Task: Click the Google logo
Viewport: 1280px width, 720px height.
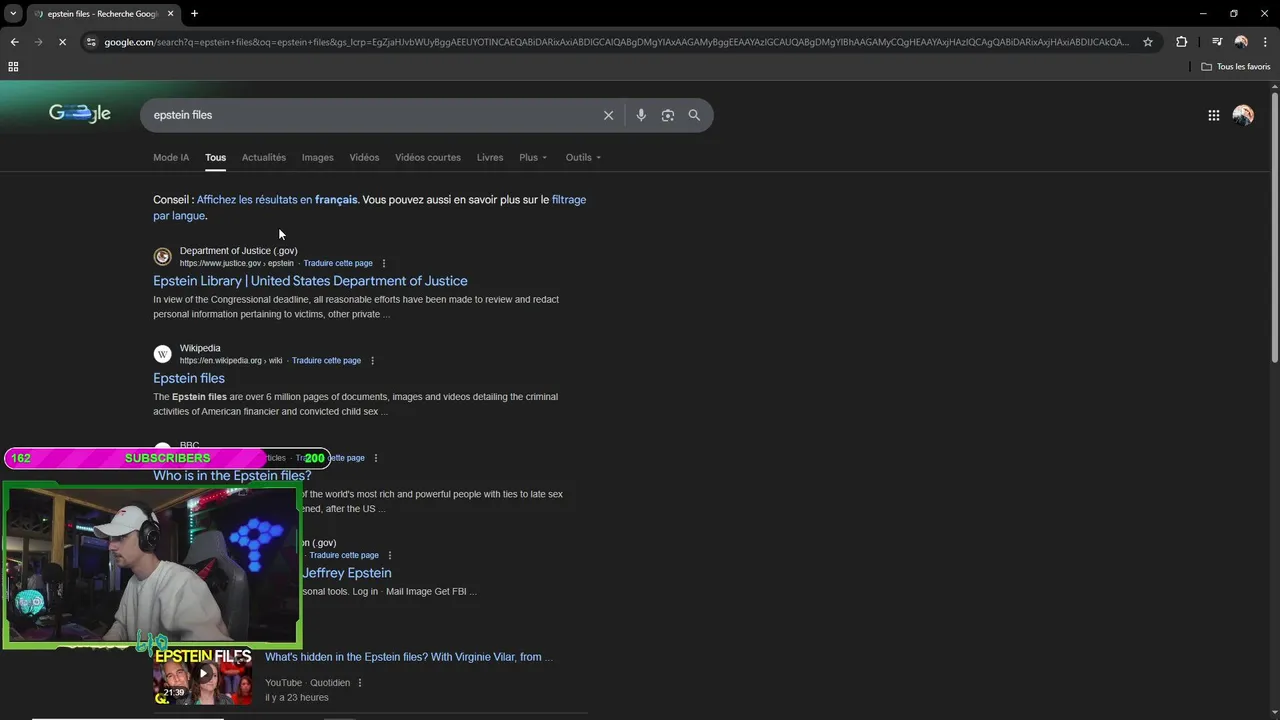Action: [x=80, y=114]
